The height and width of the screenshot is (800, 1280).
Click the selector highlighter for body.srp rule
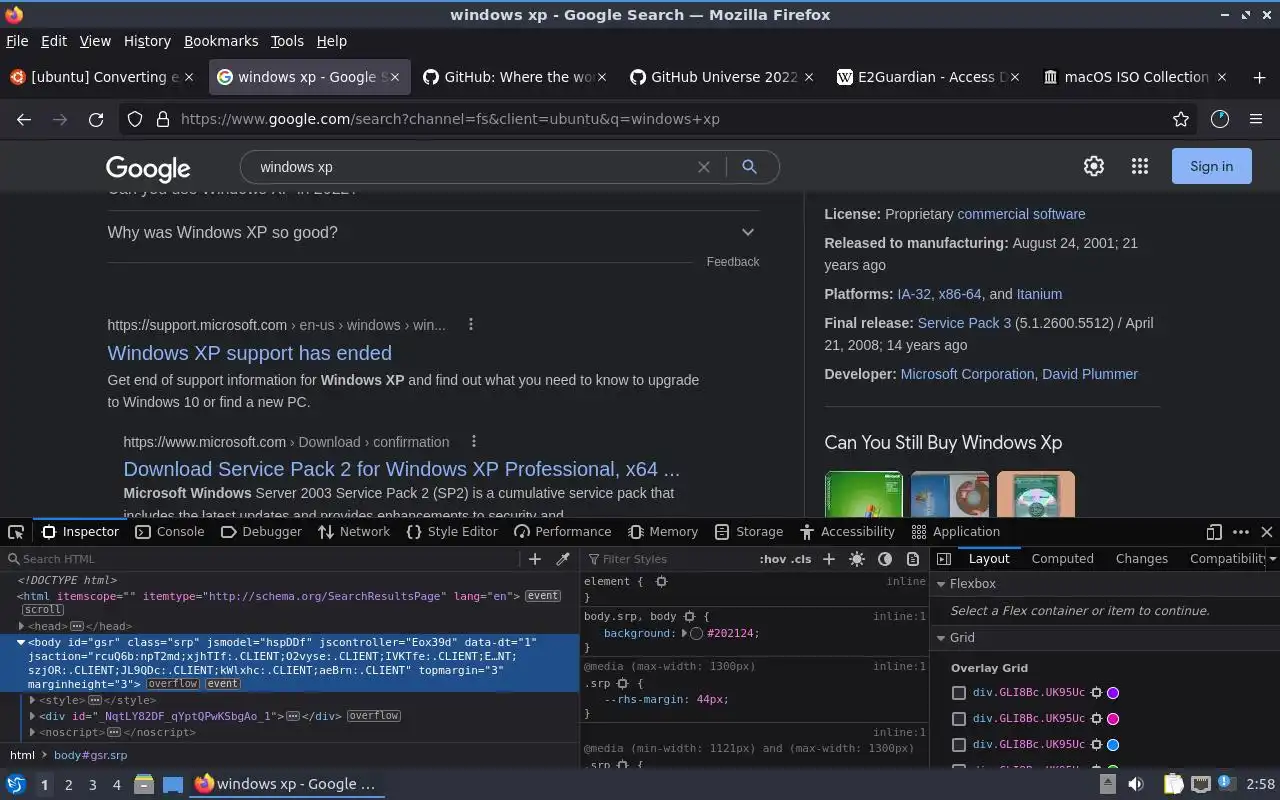pyautogui.click(x=692, y=617)
